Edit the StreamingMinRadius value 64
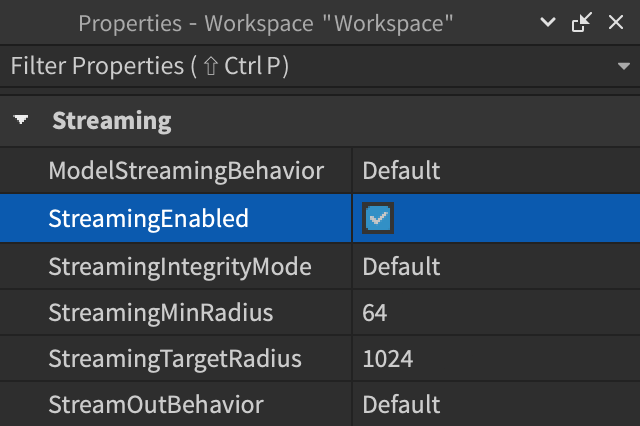The height and width of the screenshot is (426, 640). click(x=495, y=314)
